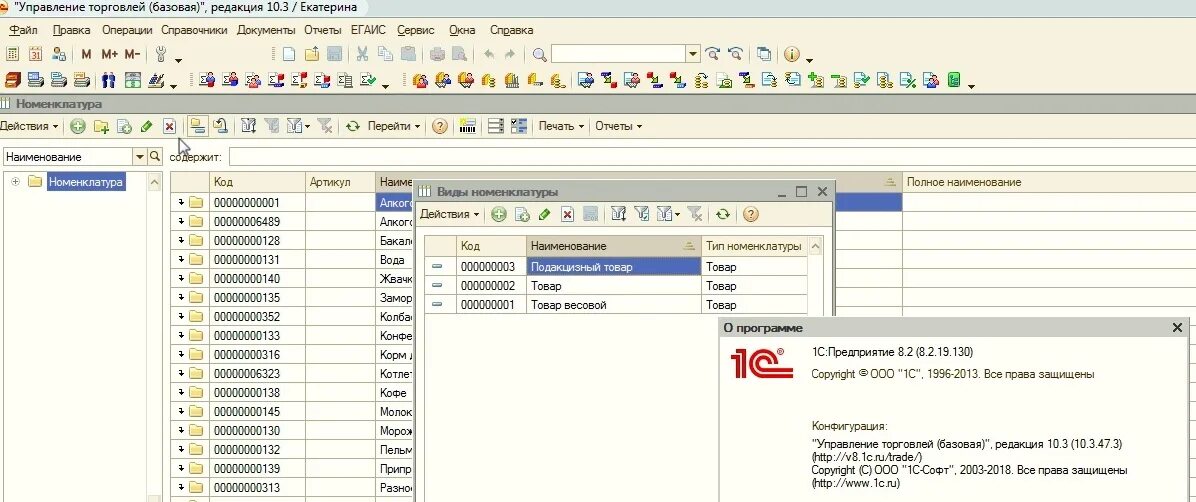Viewport: 1196px width, 502px height.
Task: Open the Печать dropdown
Action: point(561,127)
